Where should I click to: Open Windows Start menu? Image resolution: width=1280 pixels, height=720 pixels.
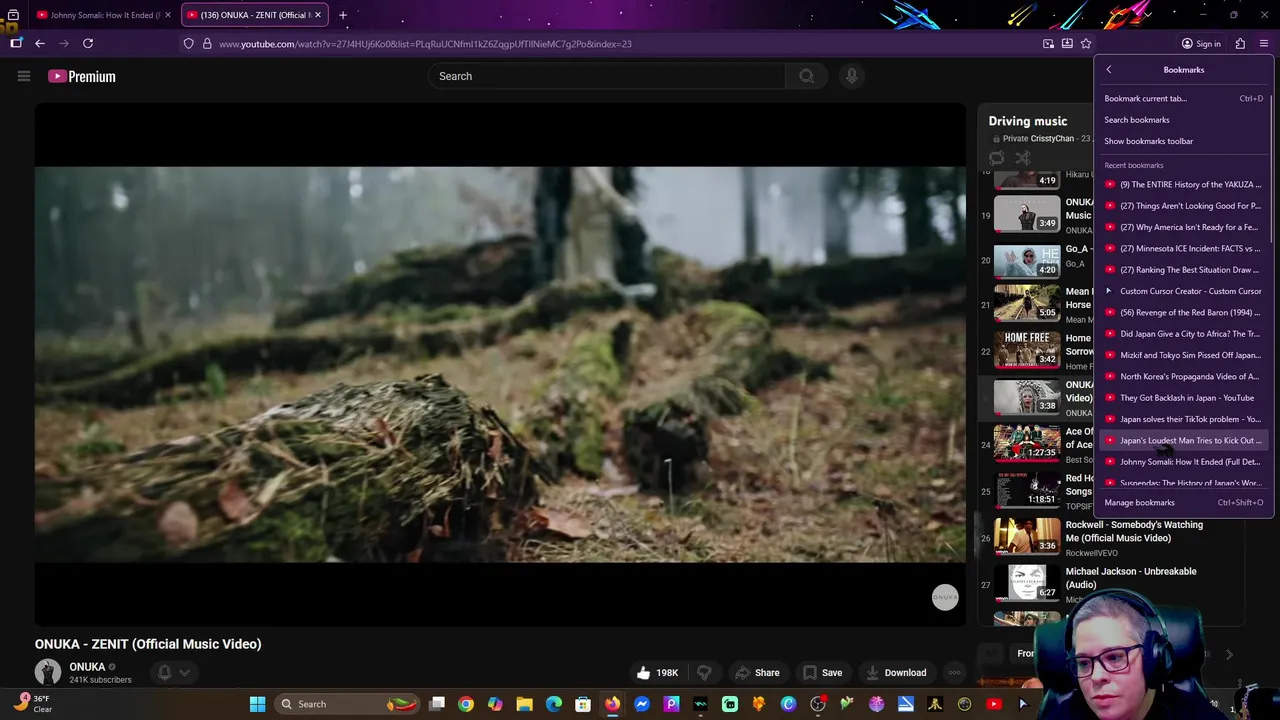tap(257, 704)
